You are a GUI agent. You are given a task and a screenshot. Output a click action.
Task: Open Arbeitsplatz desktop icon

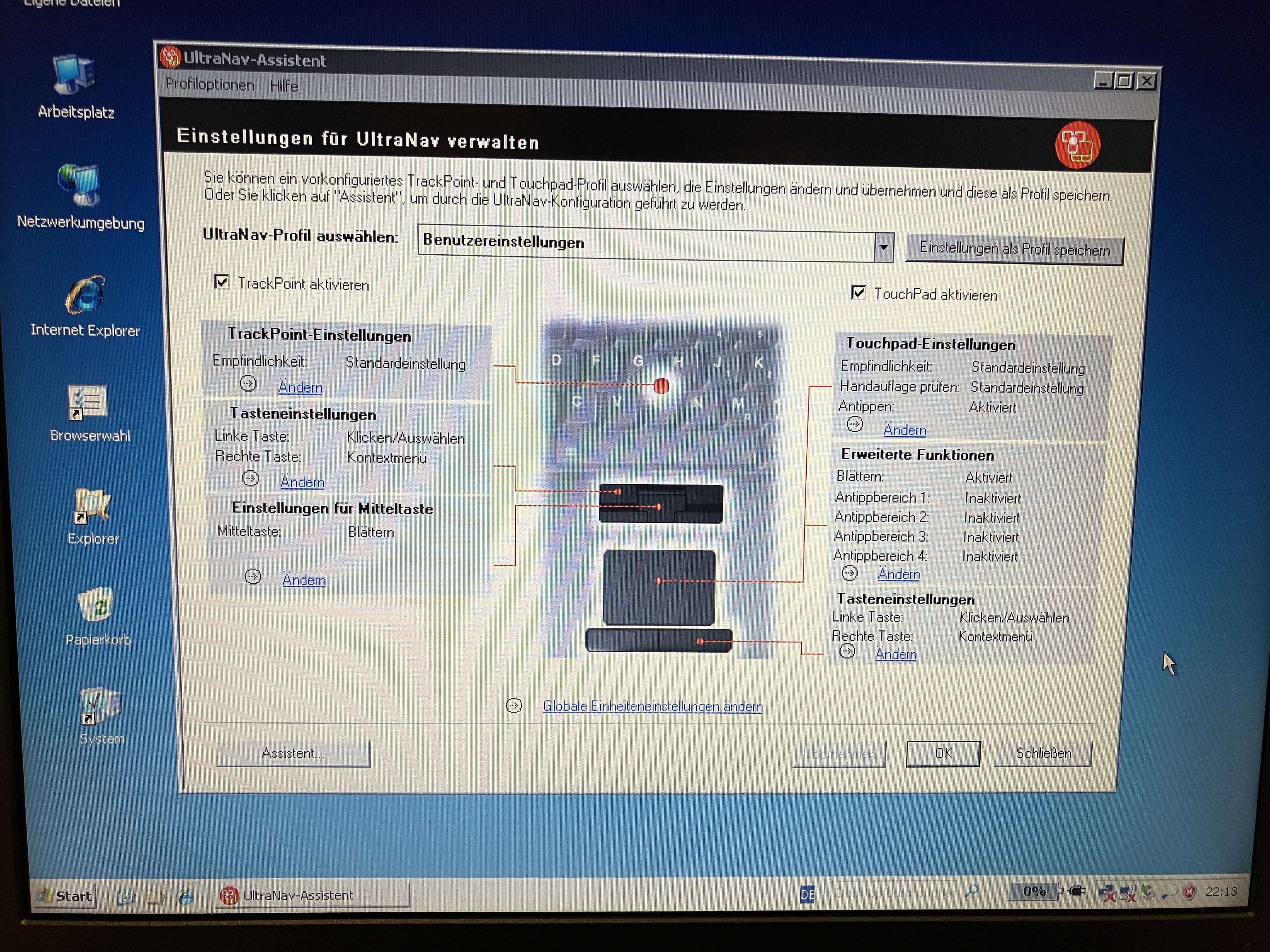tap(74, 76)
